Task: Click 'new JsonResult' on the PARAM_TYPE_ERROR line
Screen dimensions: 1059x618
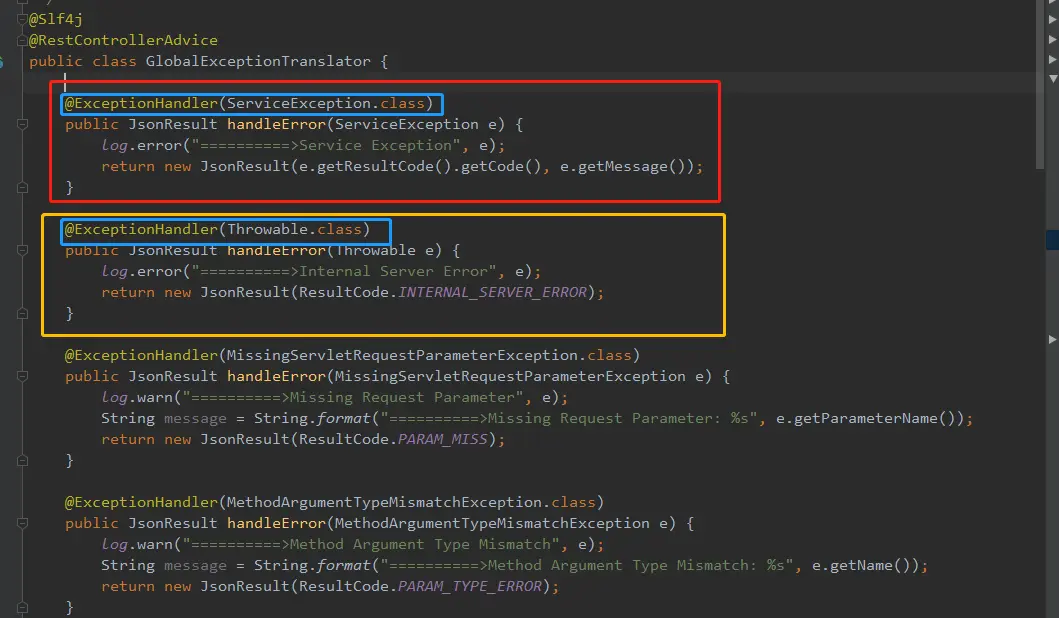Action: (x=227, y=586)
